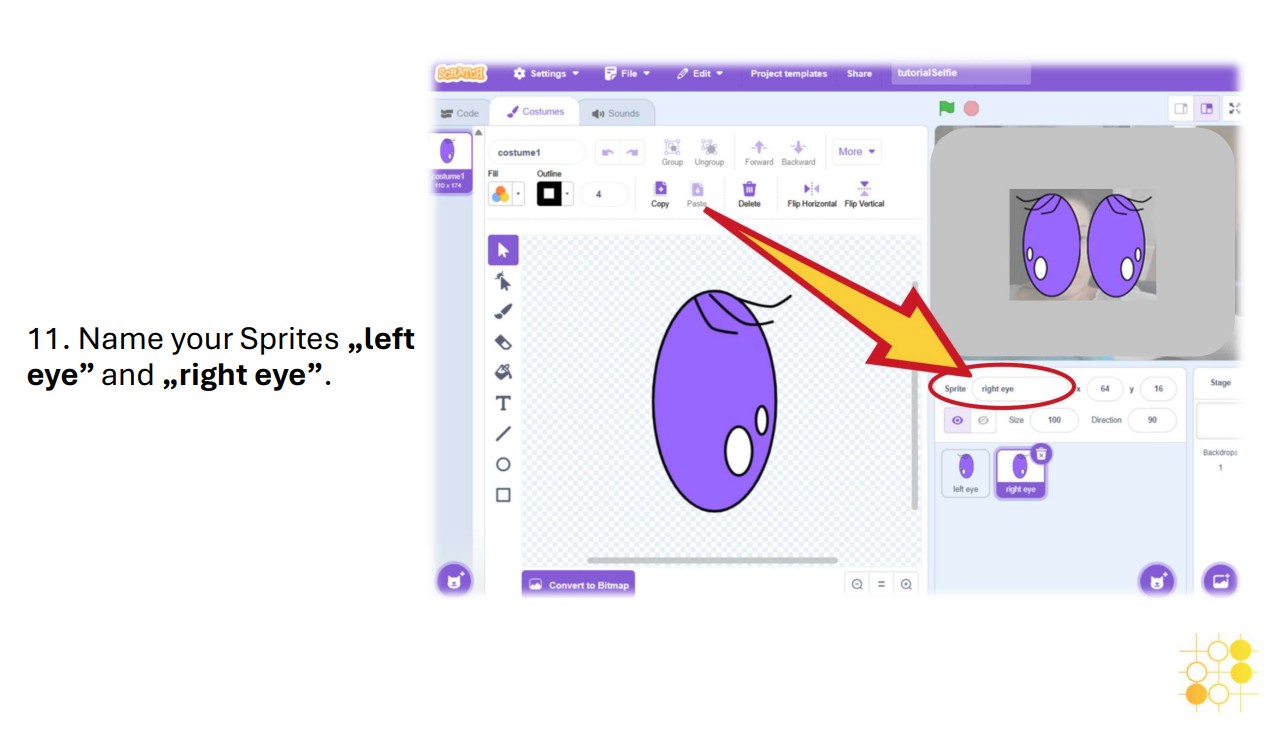This screenshot has height=753, width=1282.
Task: Click the Delete icon in costume toolbar
Action: [748, 190]
